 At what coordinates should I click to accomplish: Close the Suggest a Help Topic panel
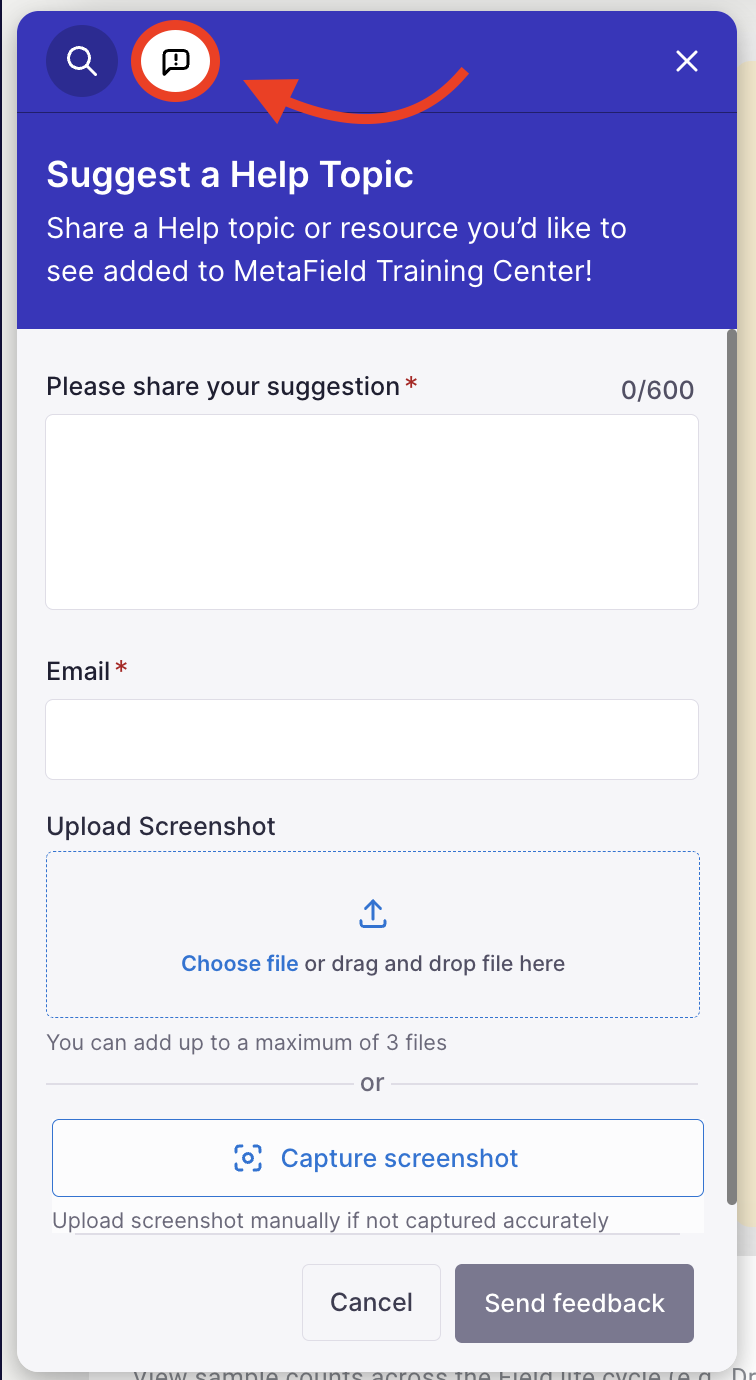pos(686,61)
